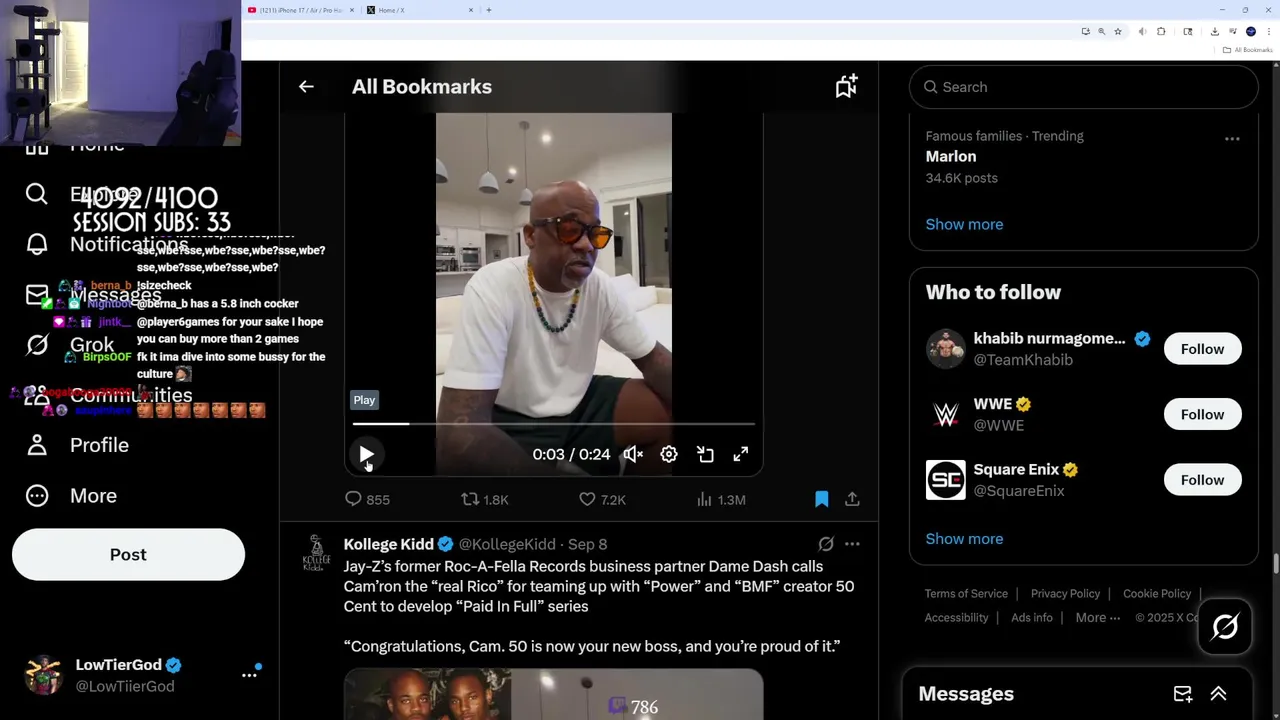1280x720 pixels.
Task: Follow WWE account
Action: (1202, 414)
